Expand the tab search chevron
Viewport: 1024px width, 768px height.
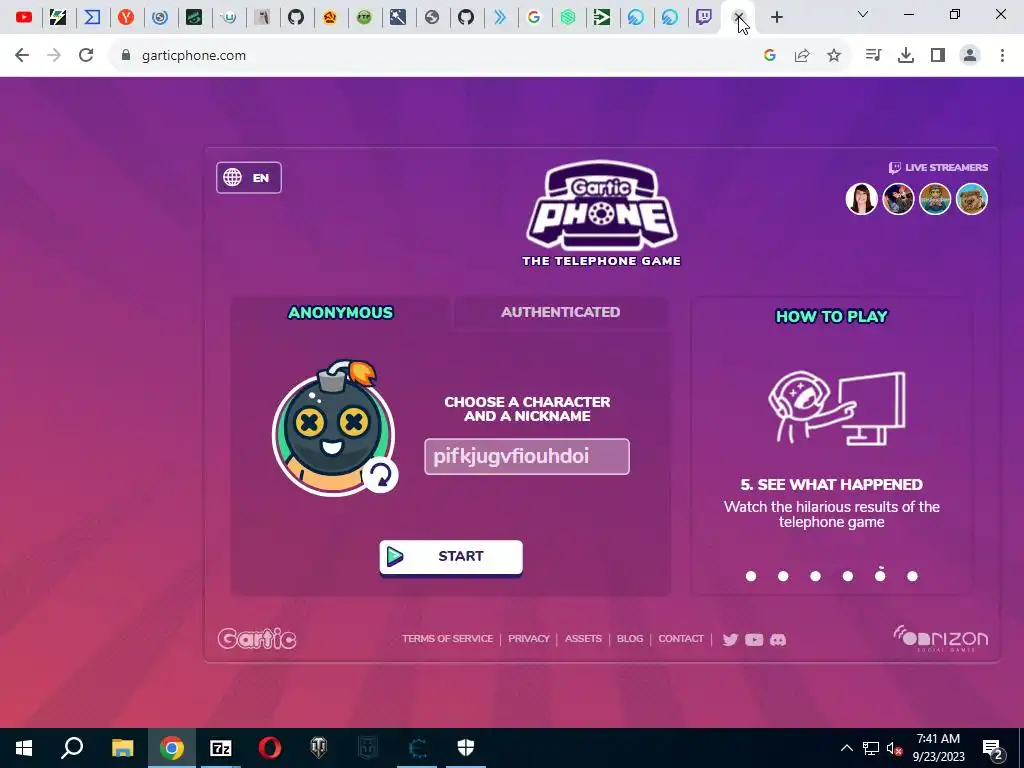863,14
